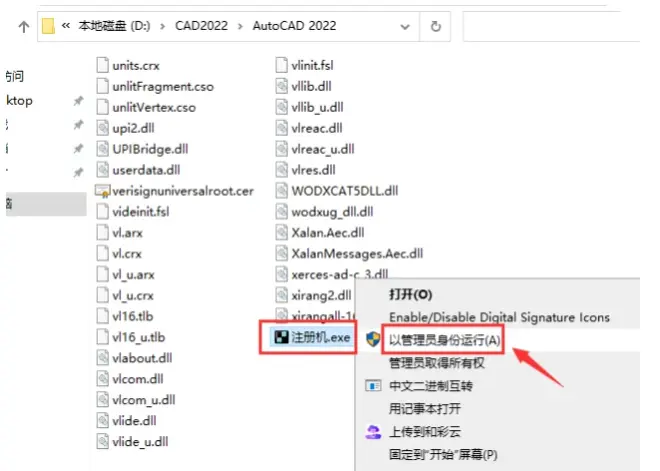Click the vlcom.dll file icon
Screen dimensions: 660x471
[102, 379]
